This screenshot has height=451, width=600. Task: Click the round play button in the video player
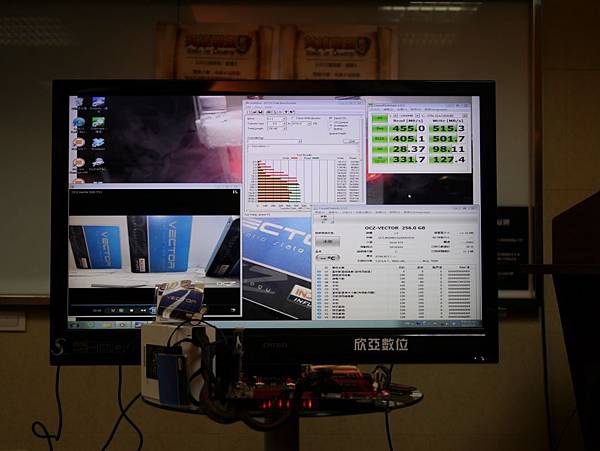click(152, 311)
